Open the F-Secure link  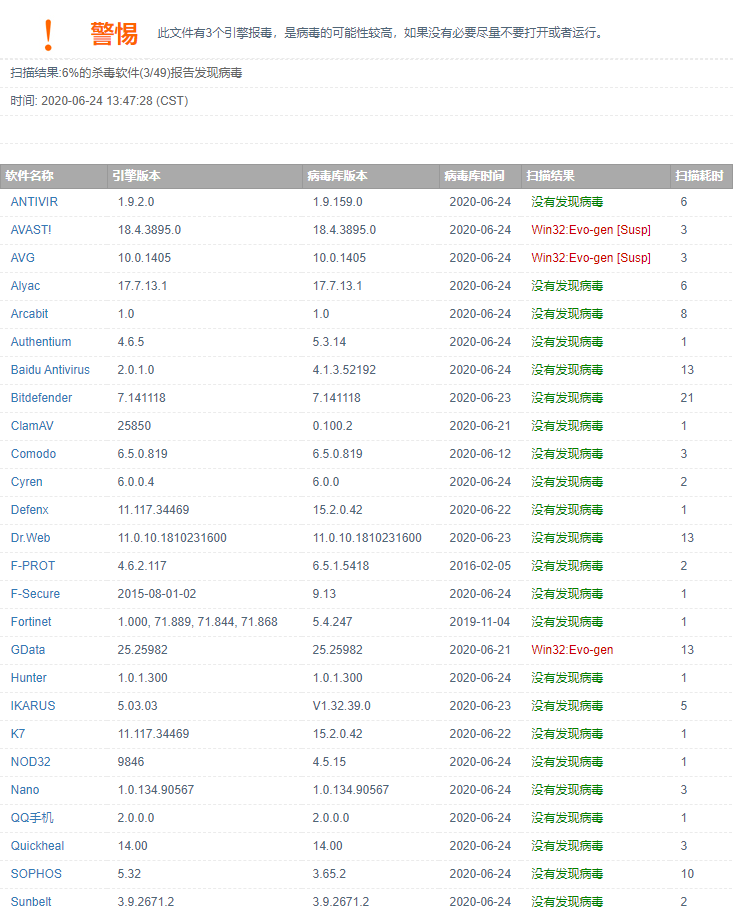point(35,594)
